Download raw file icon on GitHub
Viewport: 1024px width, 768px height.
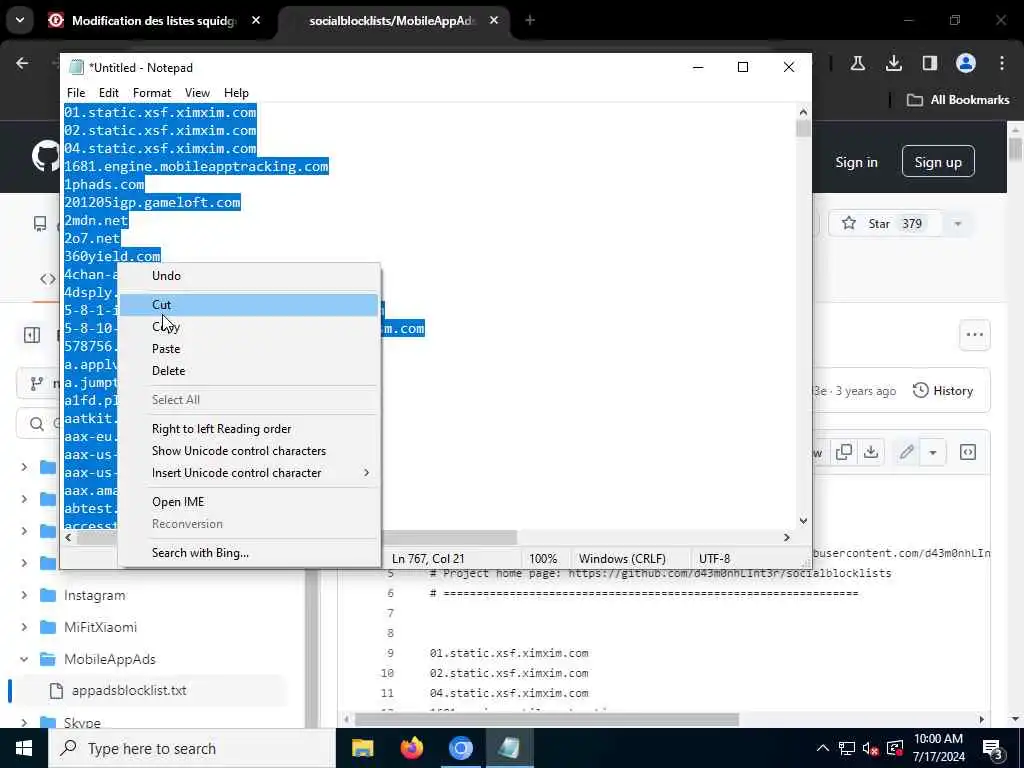(x=871, y=452)
